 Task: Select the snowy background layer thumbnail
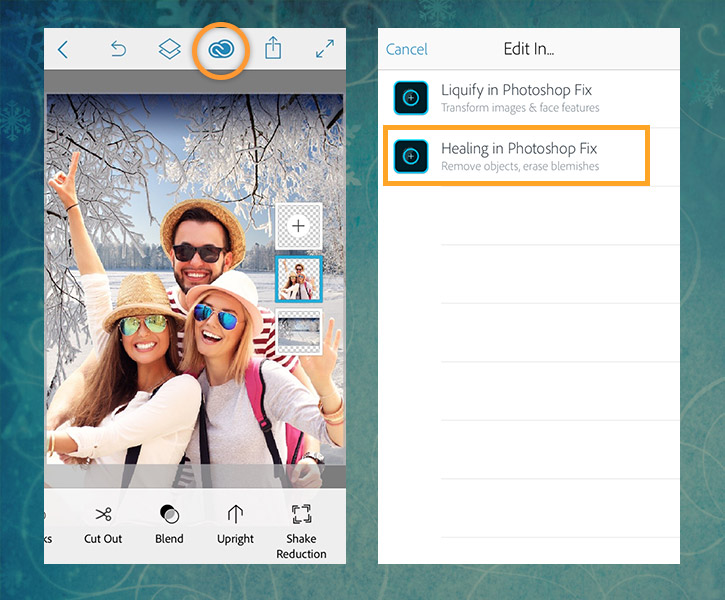click(299, 332)
